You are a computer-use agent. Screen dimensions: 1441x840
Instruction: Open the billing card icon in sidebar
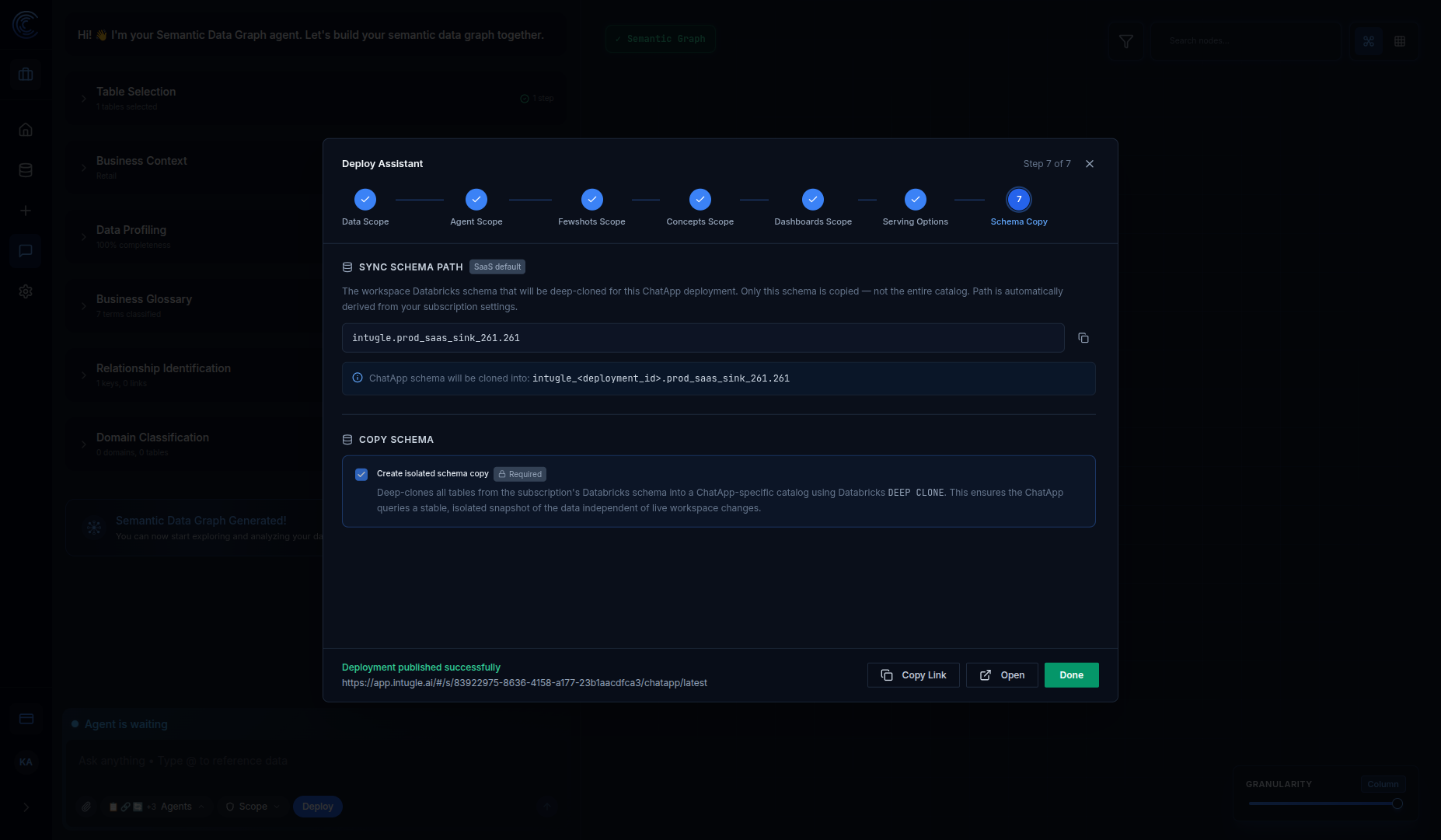26,719
